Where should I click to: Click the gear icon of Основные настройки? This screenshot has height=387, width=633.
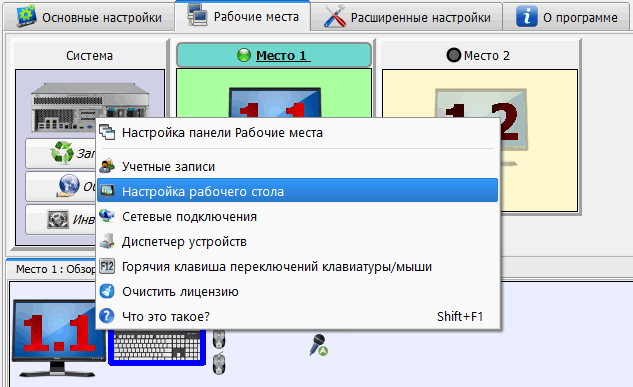pos(26,16)
